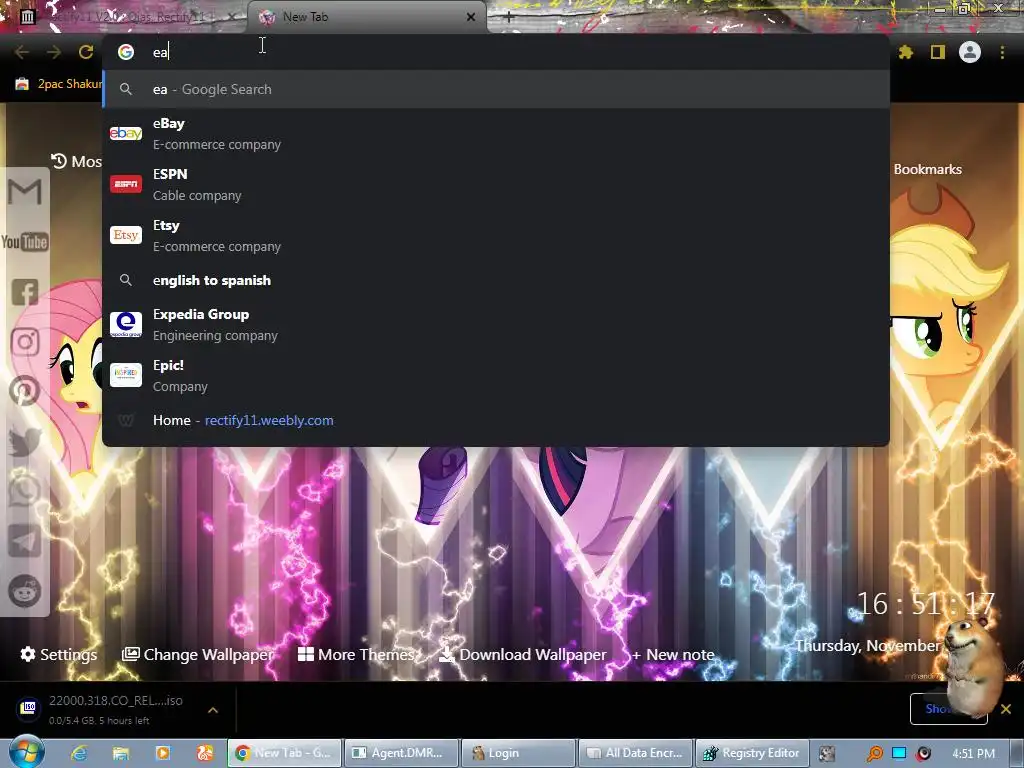Click the New Tab Chrome taskbar button
The width and height of the screenshot is (1024, 768).
click(284, 753)
